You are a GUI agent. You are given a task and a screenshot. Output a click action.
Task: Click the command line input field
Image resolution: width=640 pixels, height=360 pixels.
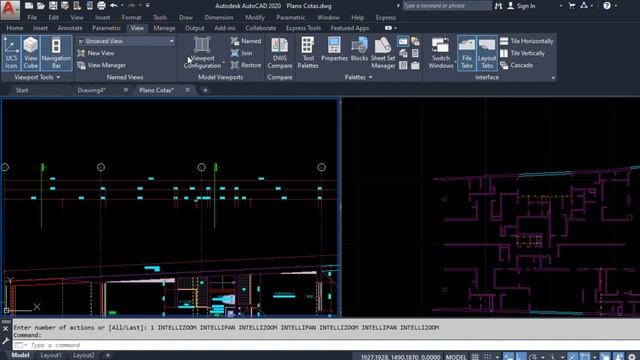[327, 345]
